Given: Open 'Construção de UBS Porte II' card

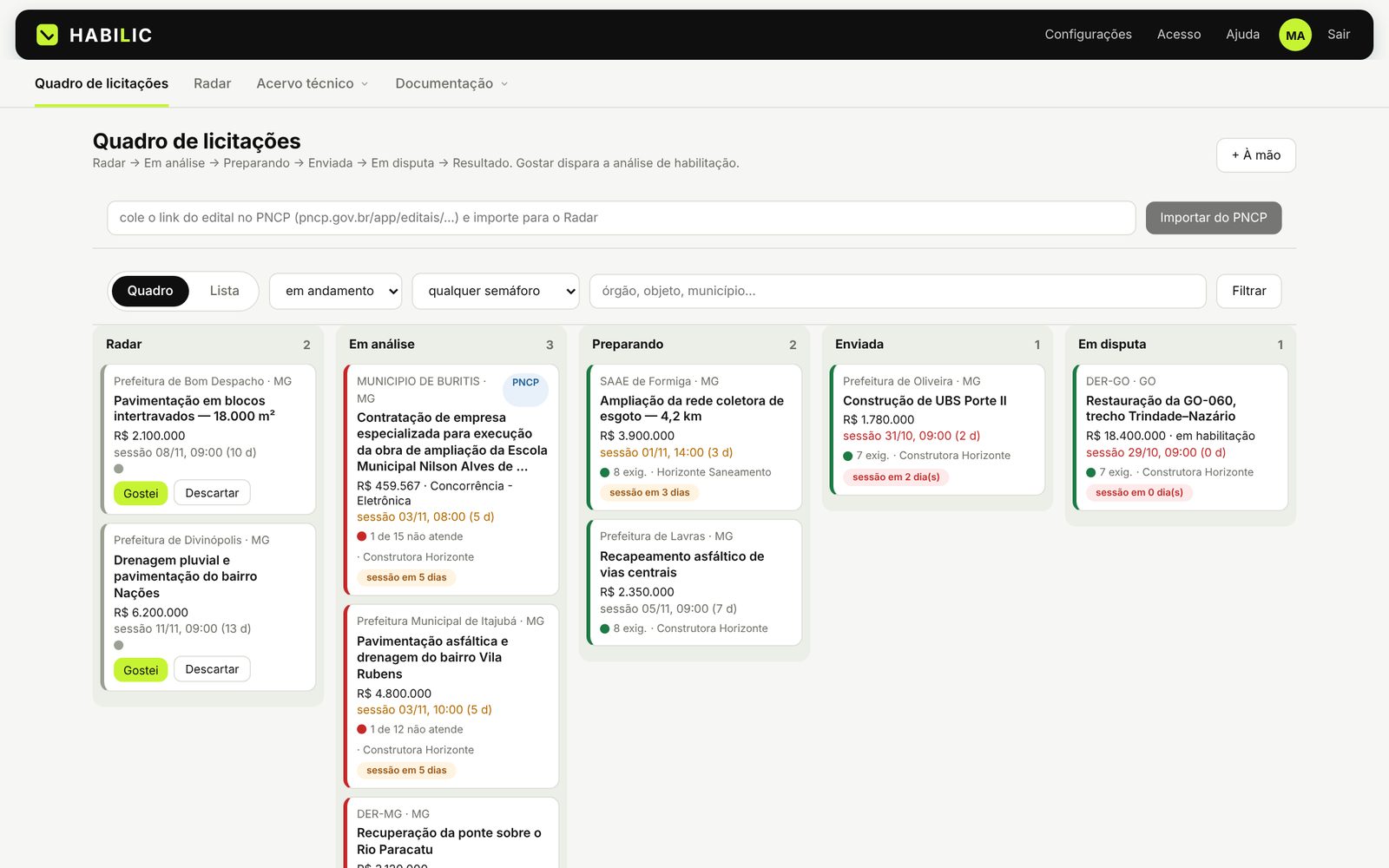Looking at the screenshot, I should point(938,430).
